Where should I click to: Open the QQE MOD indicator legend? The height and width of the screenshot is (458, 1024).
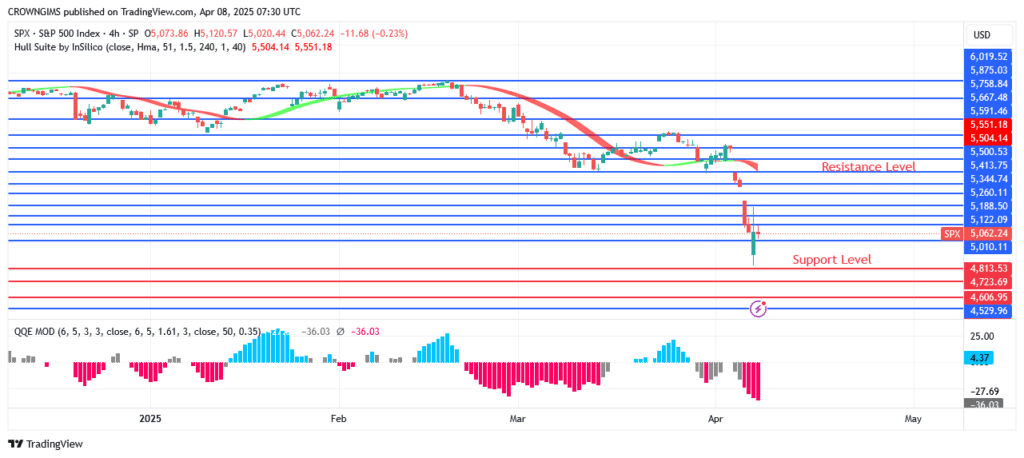pos(137,331)
